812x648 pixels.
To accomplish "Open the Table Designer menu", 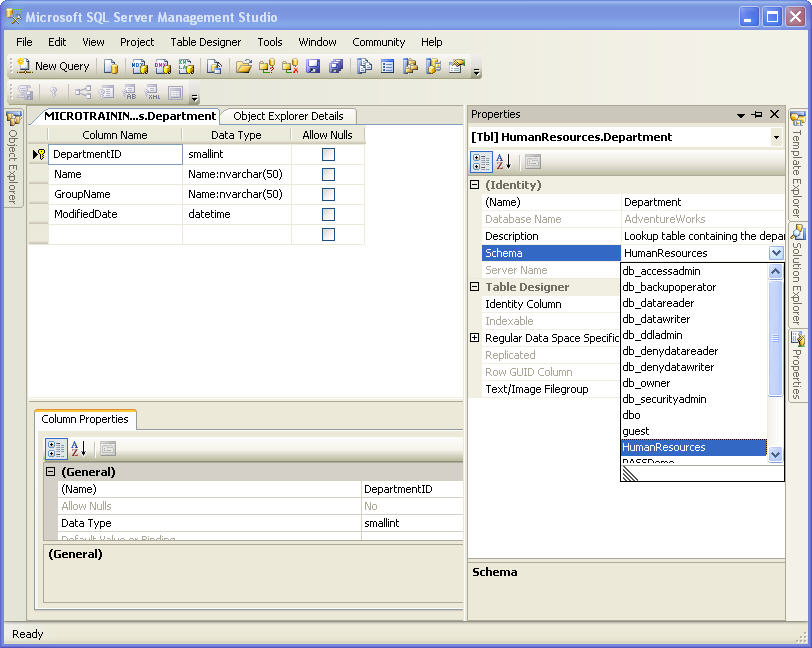I will click(x=205, y=42).
